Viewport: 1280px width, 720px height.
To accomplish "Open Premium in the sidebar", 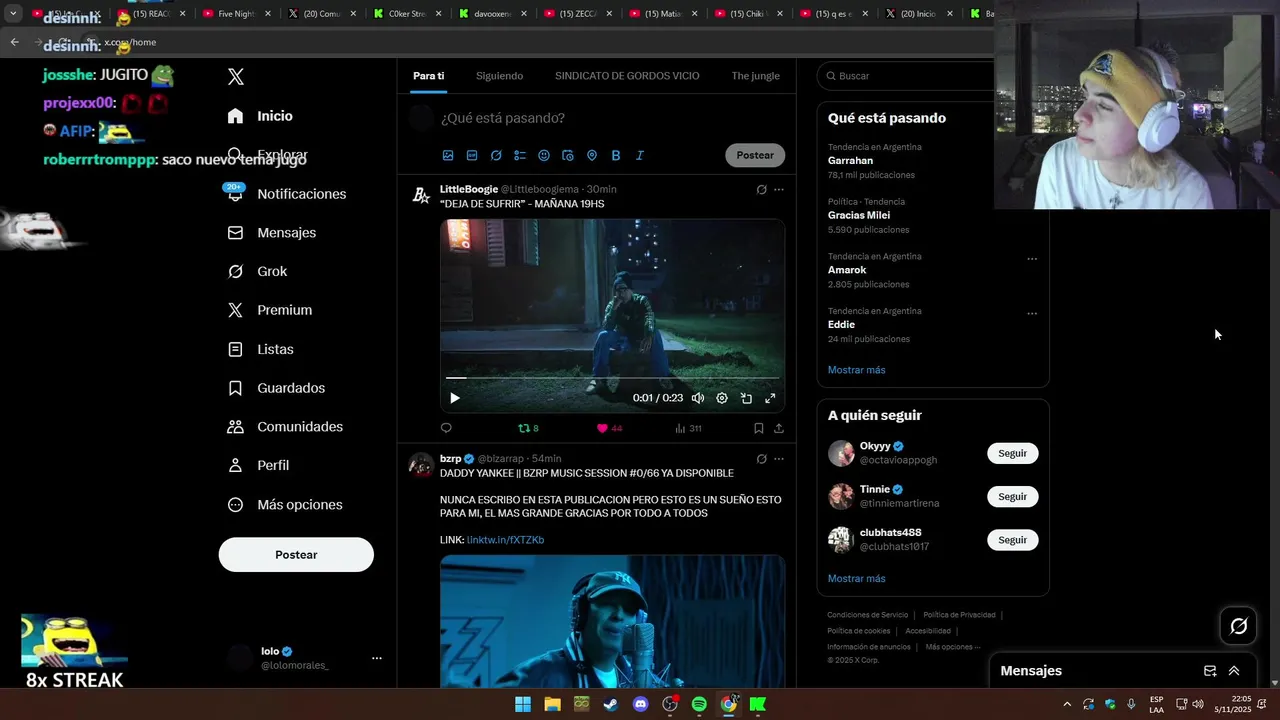I will pos(270,310).
